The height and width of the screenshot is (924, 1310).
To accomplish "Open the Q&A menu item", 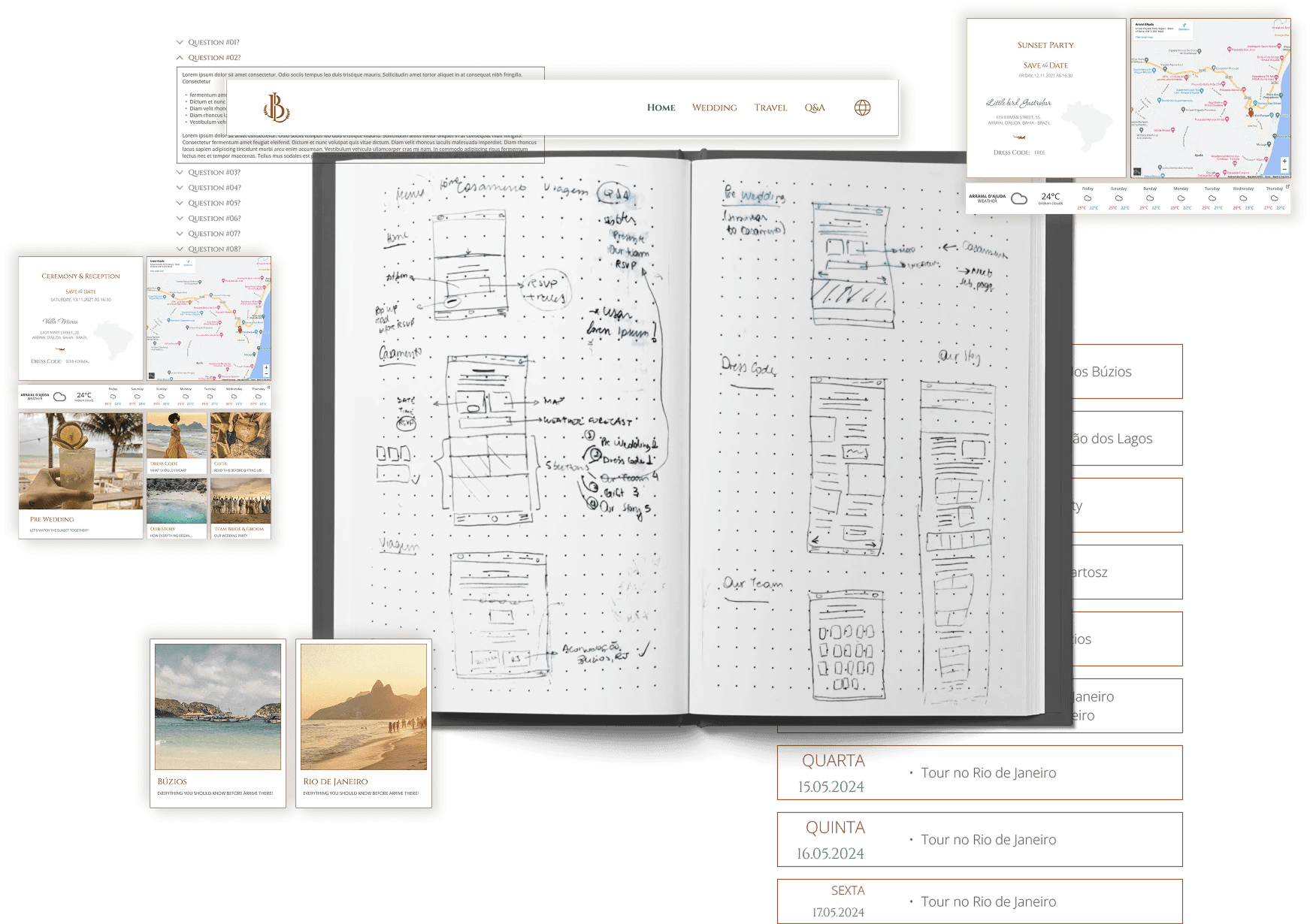I will (x=815, y=107).
